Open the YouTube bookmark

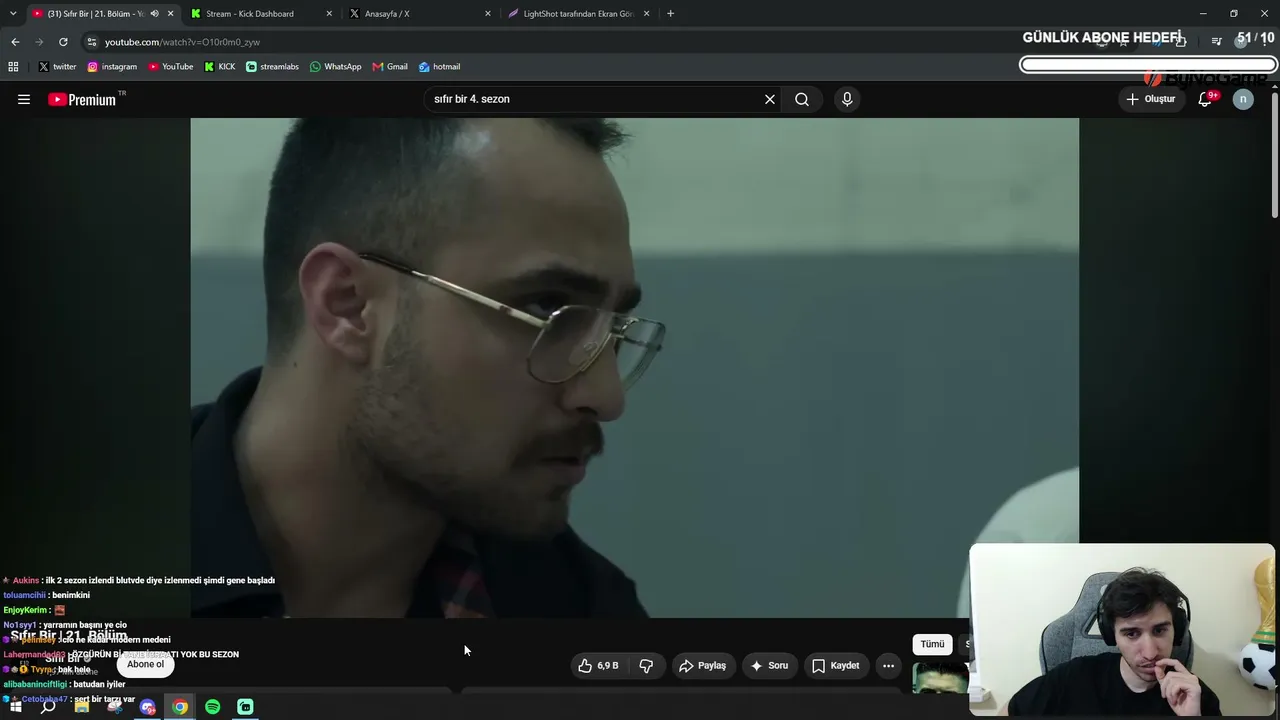[171, 67]
